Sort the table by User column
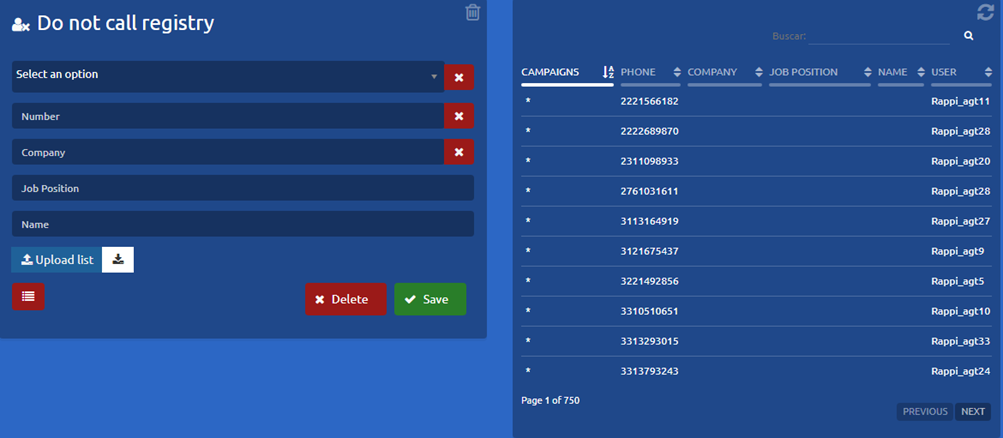Screen dimensions: 1003x438 click(x=960, y=72)
